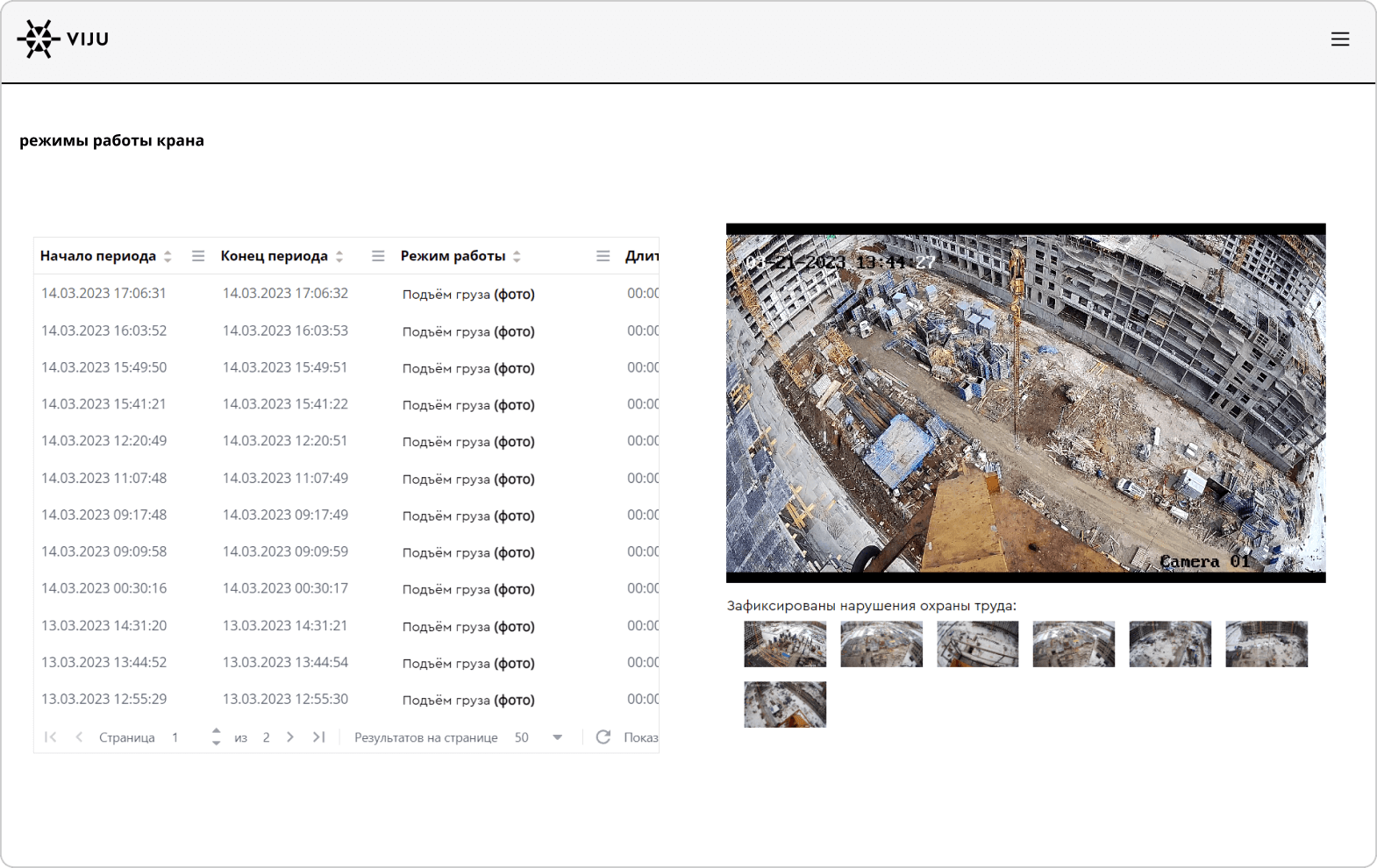Open column menu for Режим работы
The width and height of the screenshot is (1377, 868).
603,256
